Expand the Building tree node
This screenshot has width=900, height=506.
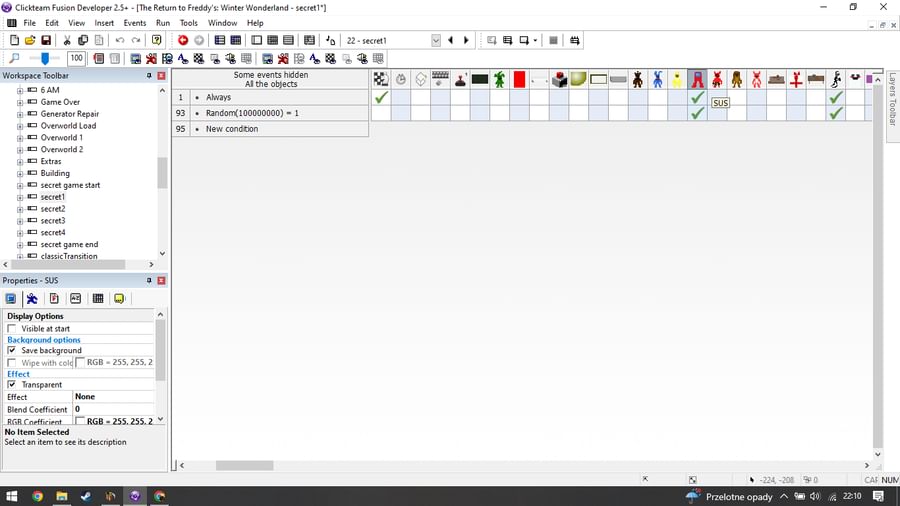[20, 174]
